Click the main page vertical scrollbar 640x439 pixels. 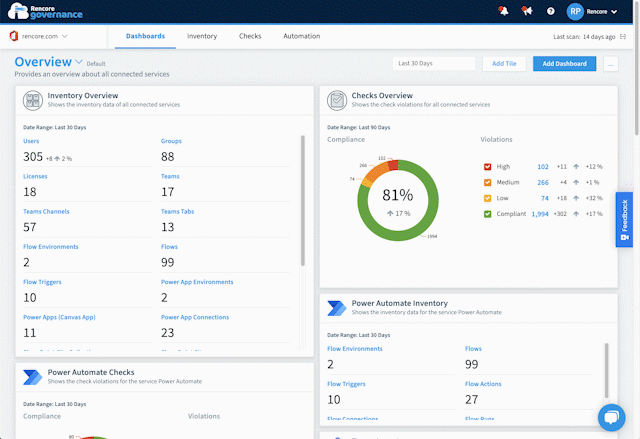pyautogui.click(x=637, y=67)
